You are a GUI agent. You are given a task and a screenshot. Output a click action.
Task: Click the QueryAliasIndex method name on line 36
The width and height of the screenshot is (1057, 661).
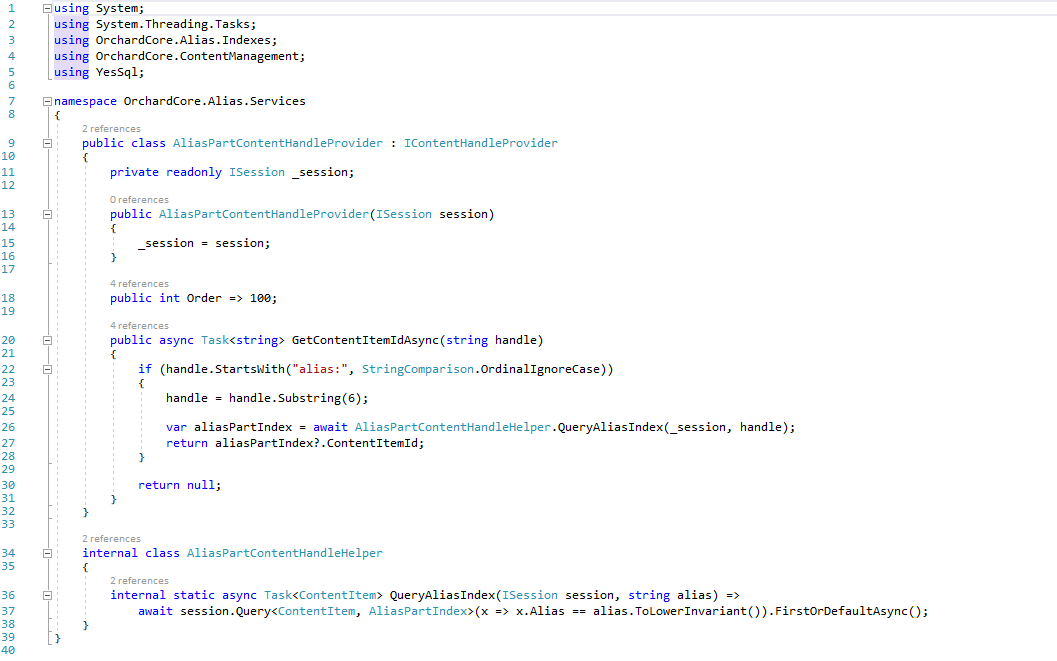442,595
